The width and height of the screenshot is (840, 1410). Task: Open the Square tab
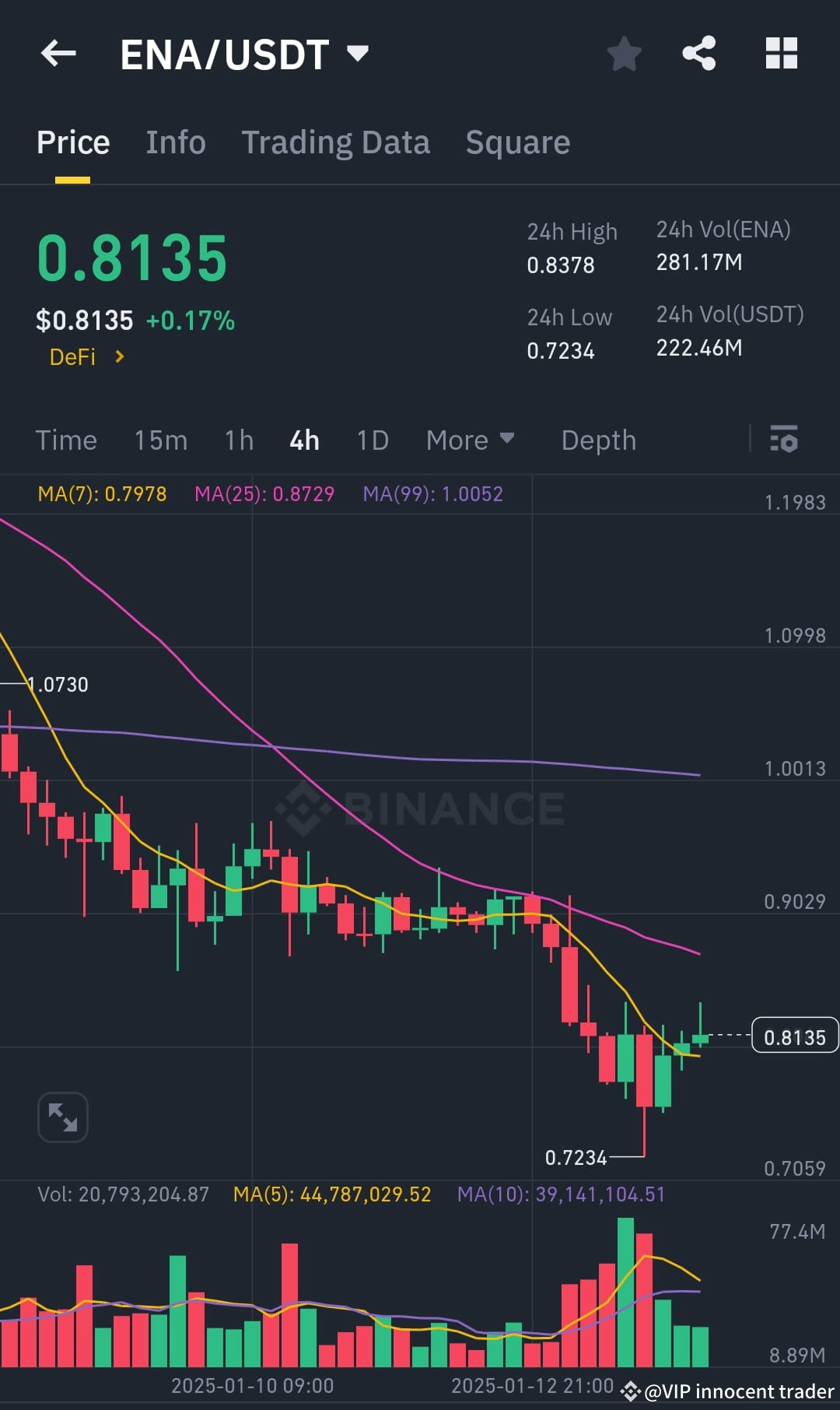pos(516,142)
